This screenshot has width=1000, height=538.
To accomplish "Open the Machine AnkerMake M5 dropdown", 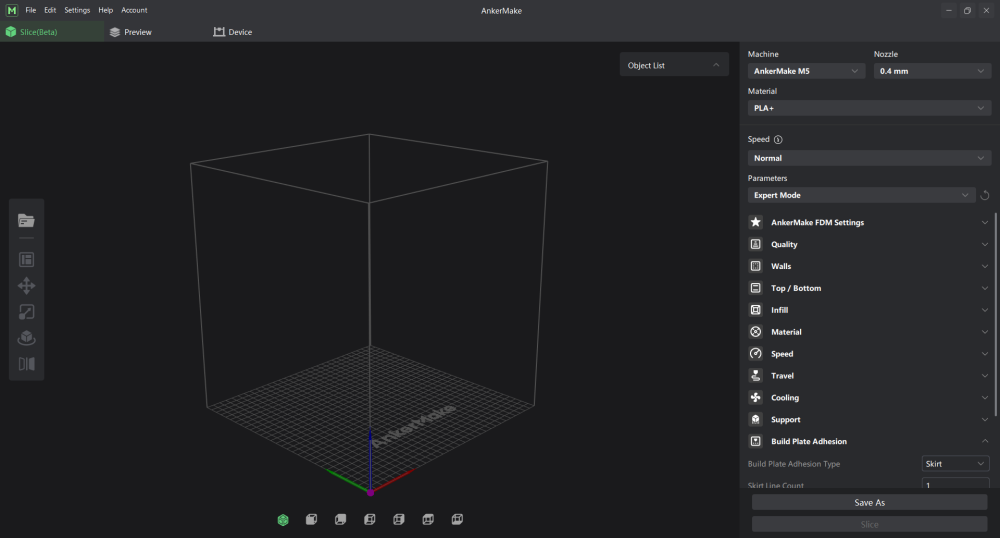I will coord(806,71).
